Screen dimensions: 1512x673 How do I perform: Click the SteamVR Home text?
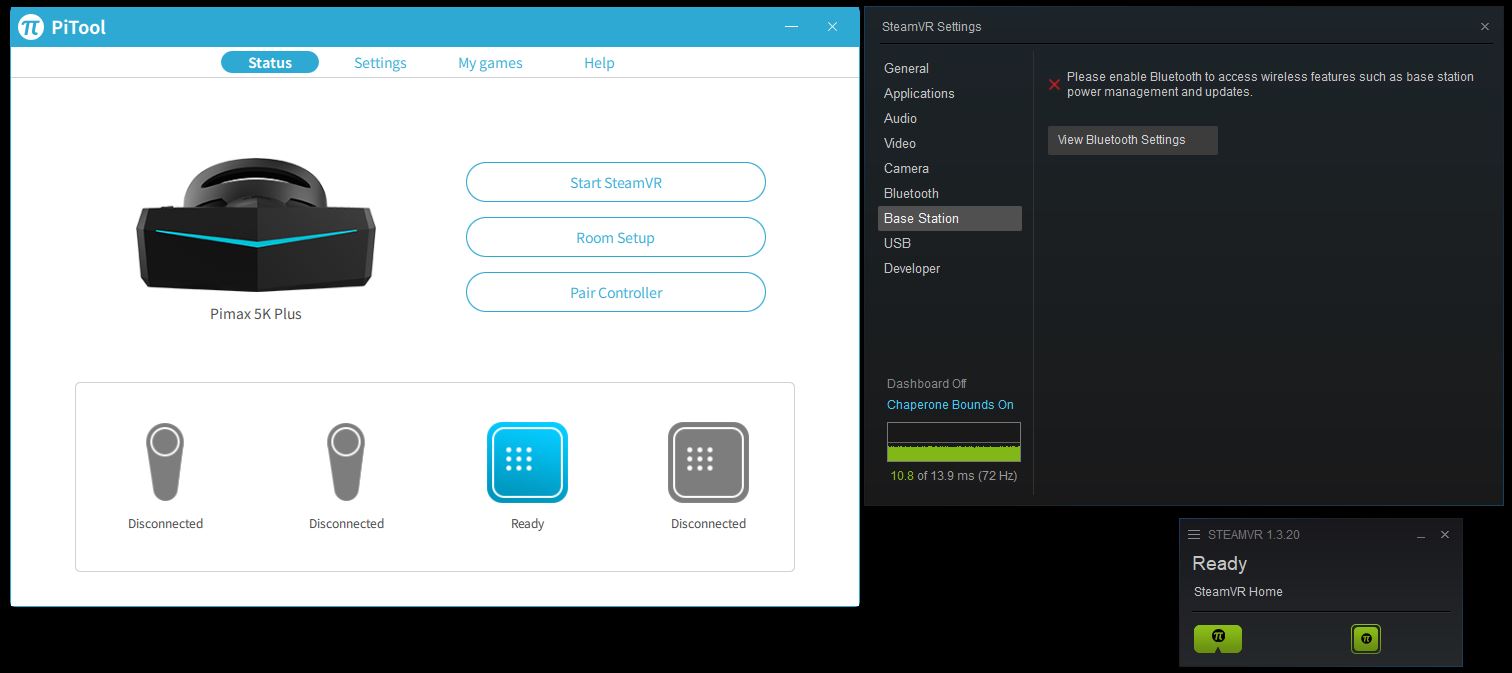point(1238,592)
